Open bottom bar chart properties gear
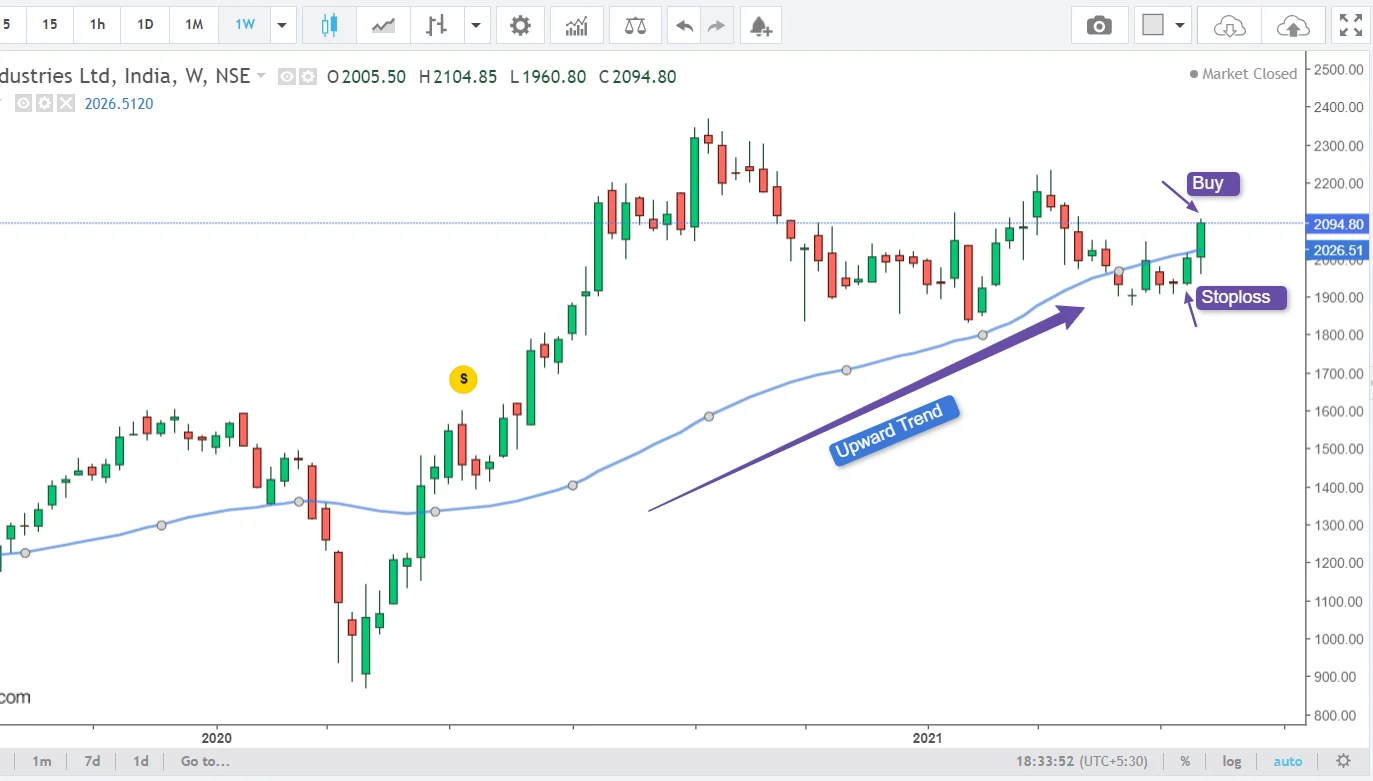The image size is (1373, 781). click(x=1344, y=761)
